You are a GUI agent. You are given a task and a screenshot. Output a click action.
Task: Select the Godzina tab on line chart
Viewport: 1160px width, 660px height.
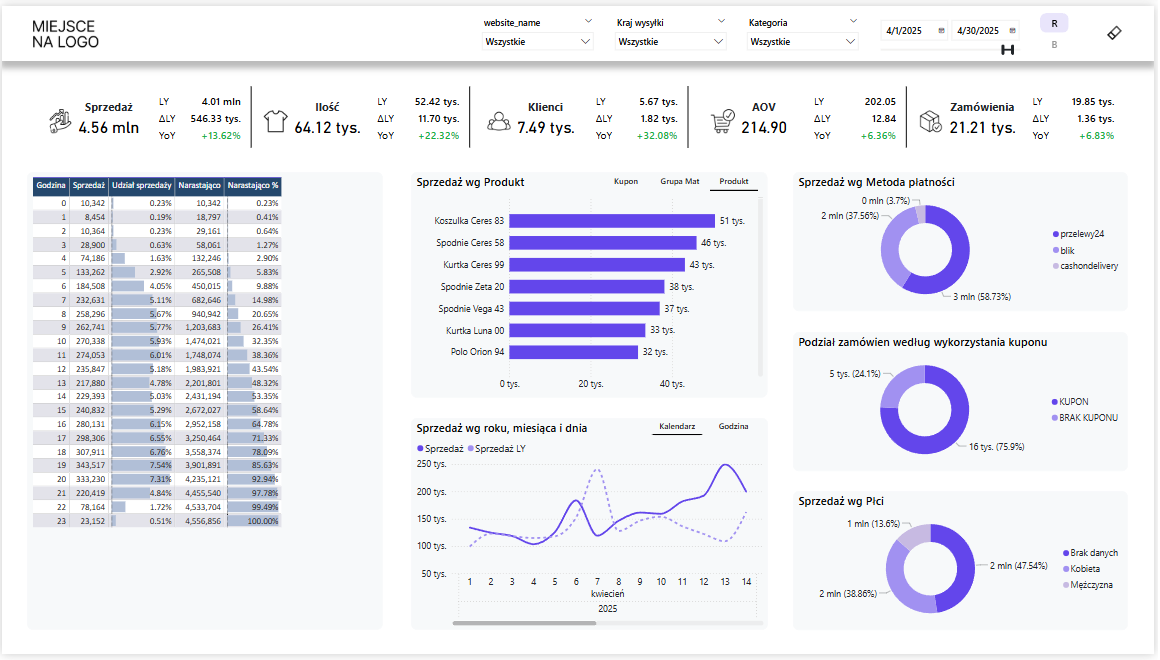(x=734, y=427)
